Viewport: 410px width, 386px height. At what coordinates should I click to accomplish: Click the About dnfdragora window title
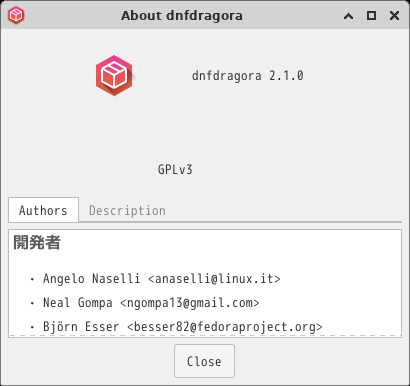coord(182,16)
